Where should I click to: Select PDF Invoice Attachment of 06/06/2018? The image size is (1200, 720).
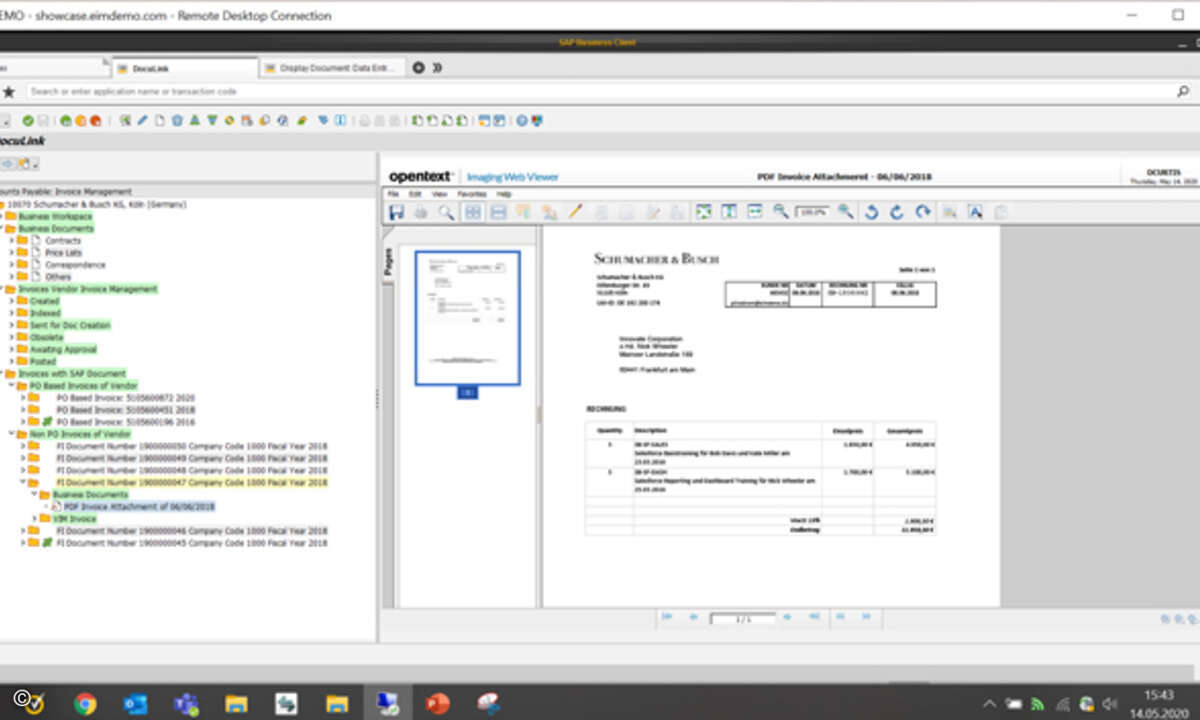(140, 507)
